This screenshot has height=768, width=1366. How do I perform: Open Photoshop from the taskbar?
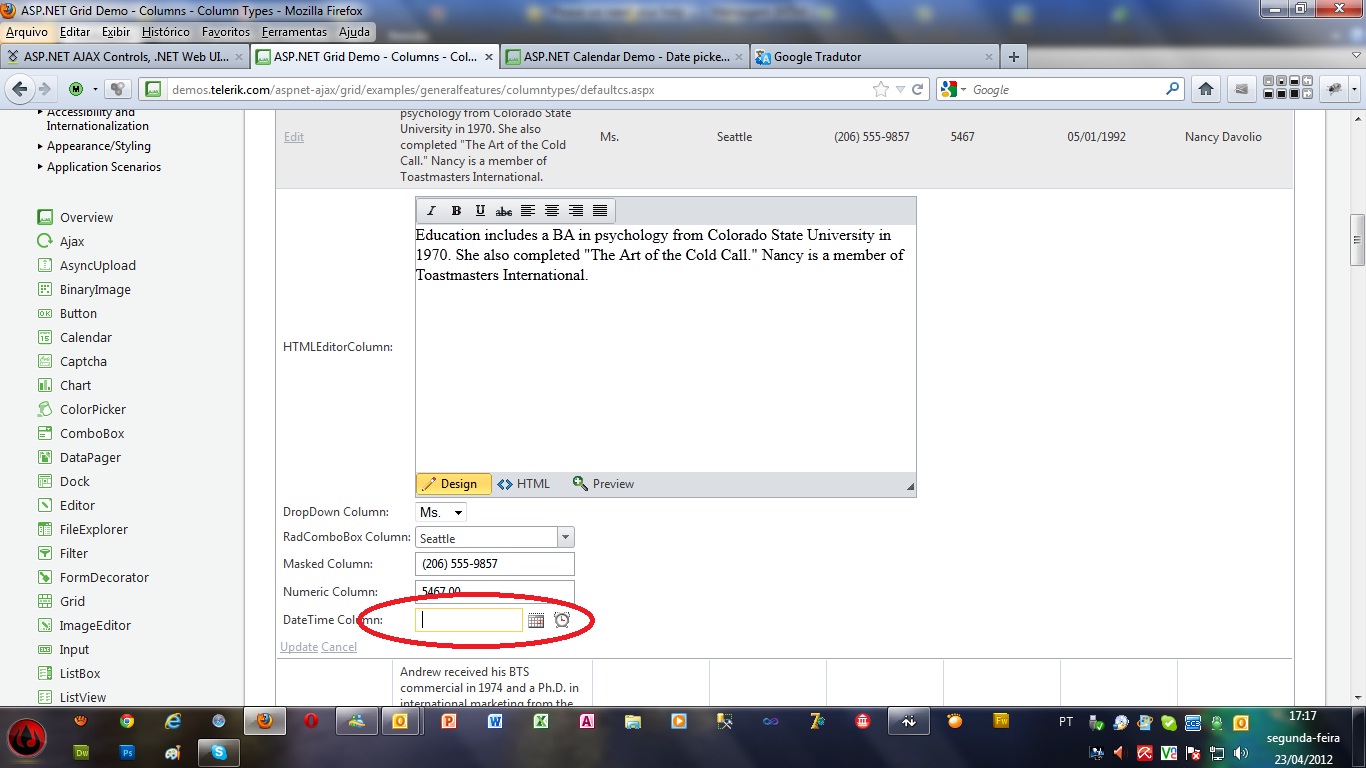(127, 752)
